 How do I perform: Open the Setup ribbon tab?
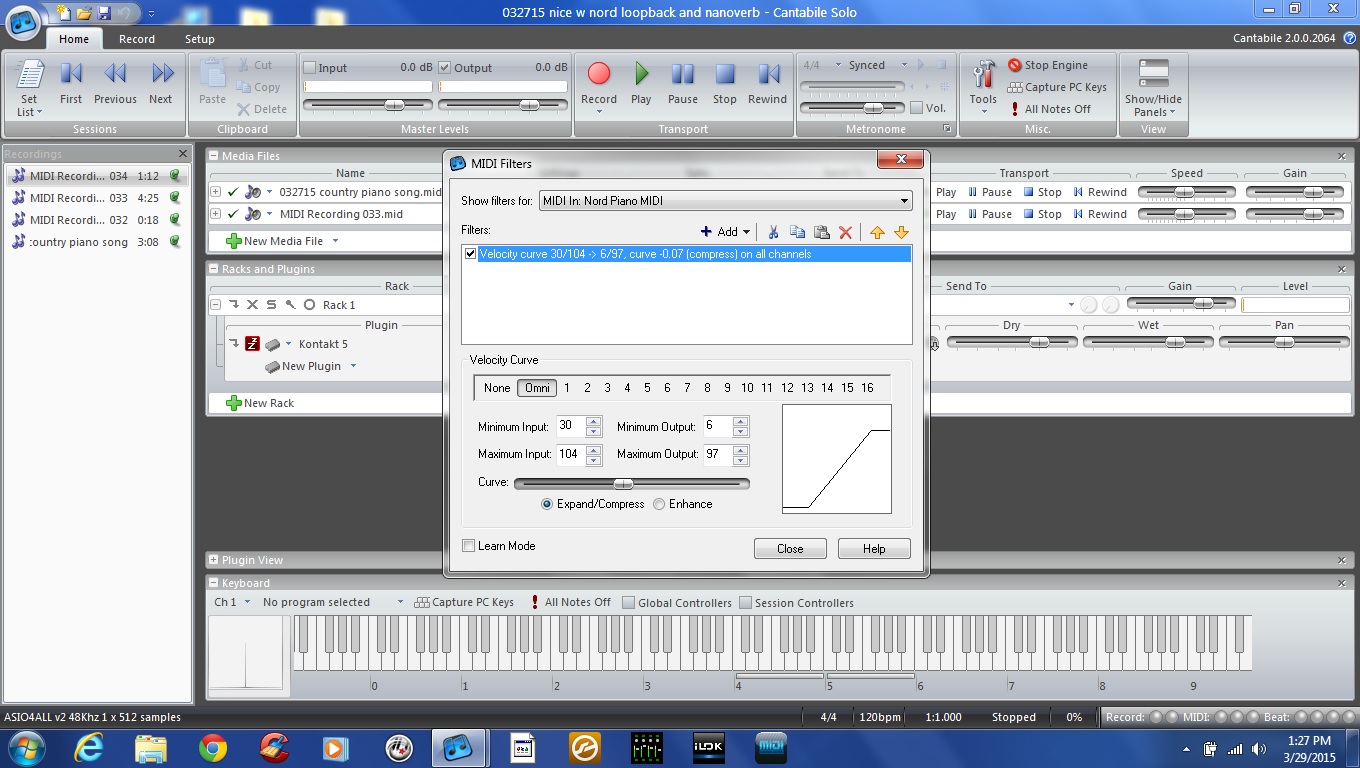tap(199, 39)
